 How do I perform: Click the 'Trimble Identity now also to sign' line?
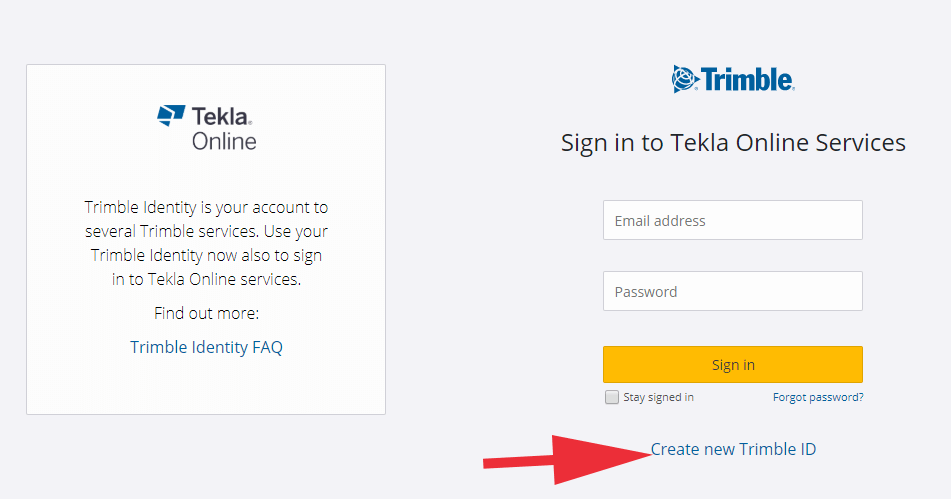pyautogui.click(x=206, y=255)
